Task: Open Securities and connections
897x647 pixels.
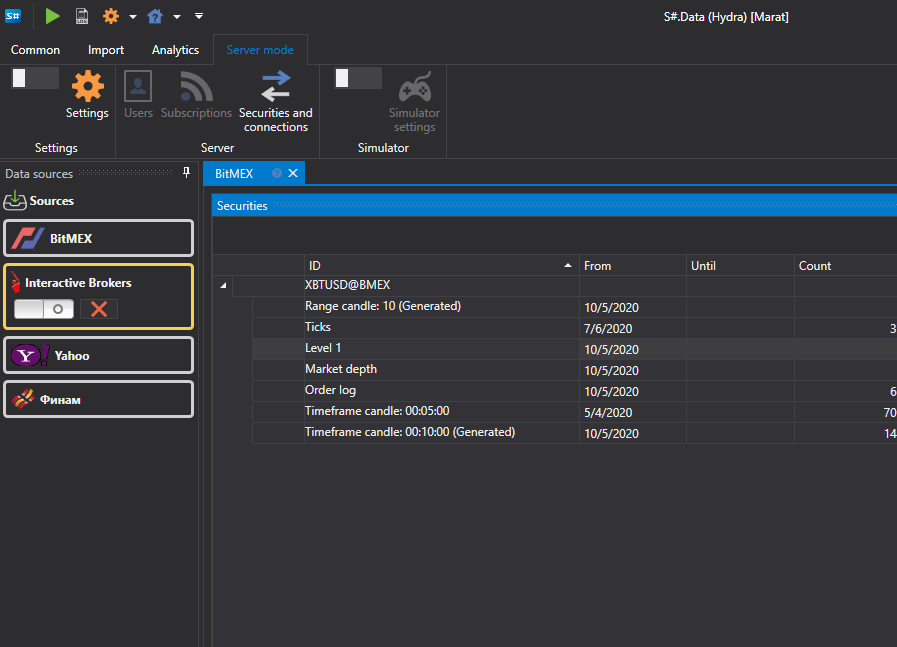Action: 276,101
